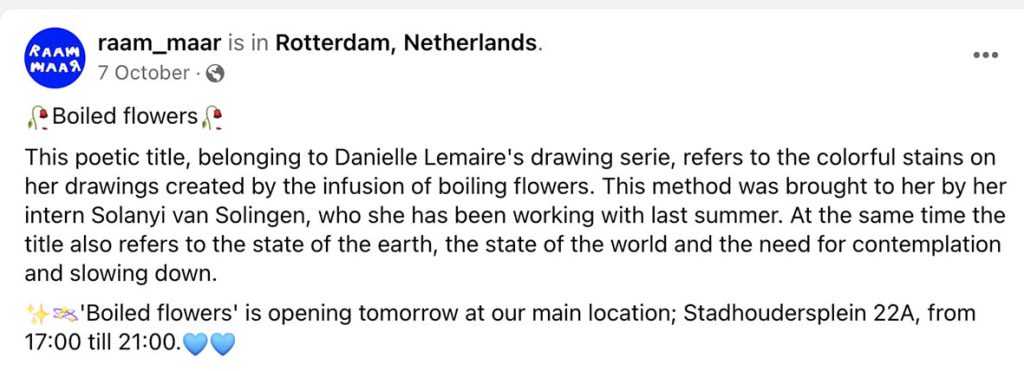Image resolution: width=1024 pixels, height=371 pixels.
Task: Open the post options three-dot menu
Action: click(985, 56)
